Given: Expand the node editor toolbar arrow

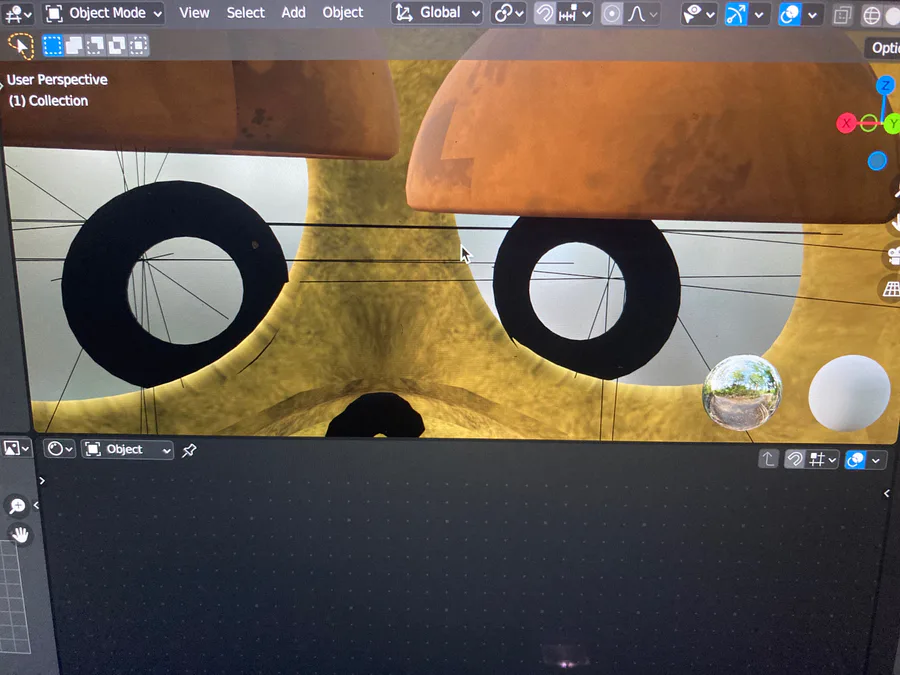Looking at the screenshot, I should point(42,480).
